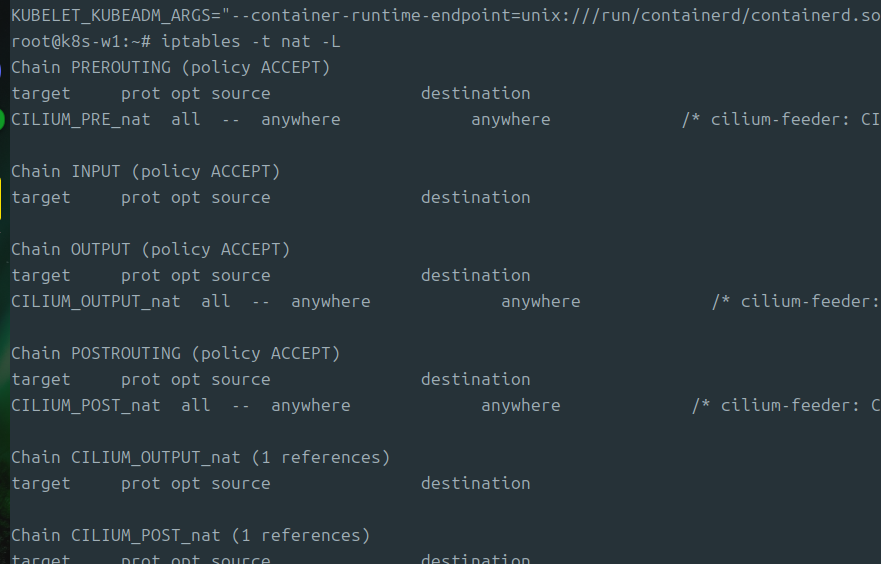Click the CILIUM_OUTPUT_nat rule under Chain OUTPUT
The width and height of the screenshot is (881, 564).
[x=96, y=302]
